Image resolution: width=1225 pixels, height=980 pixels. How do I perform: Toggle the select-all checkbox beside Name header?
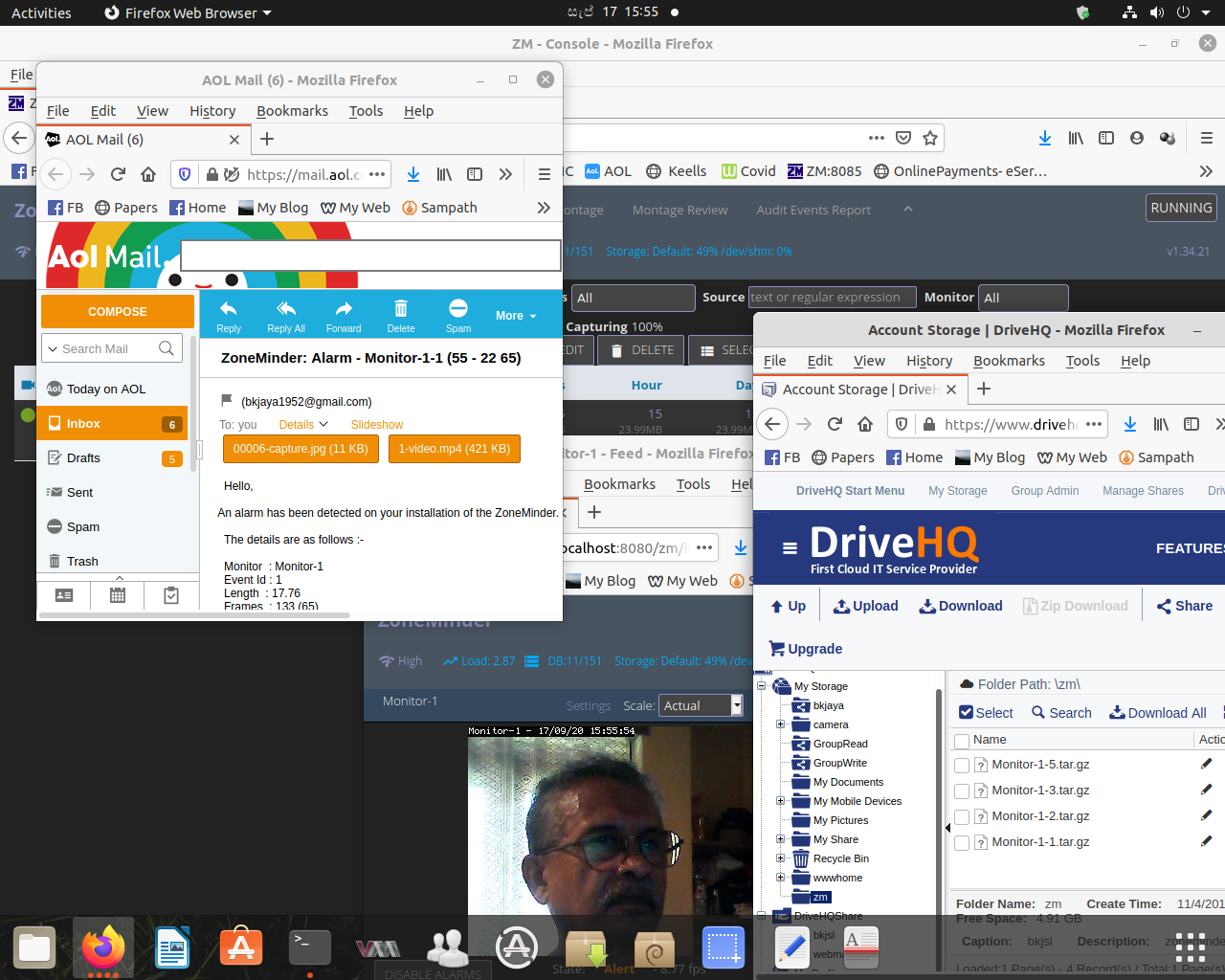(x=962, y=741)
